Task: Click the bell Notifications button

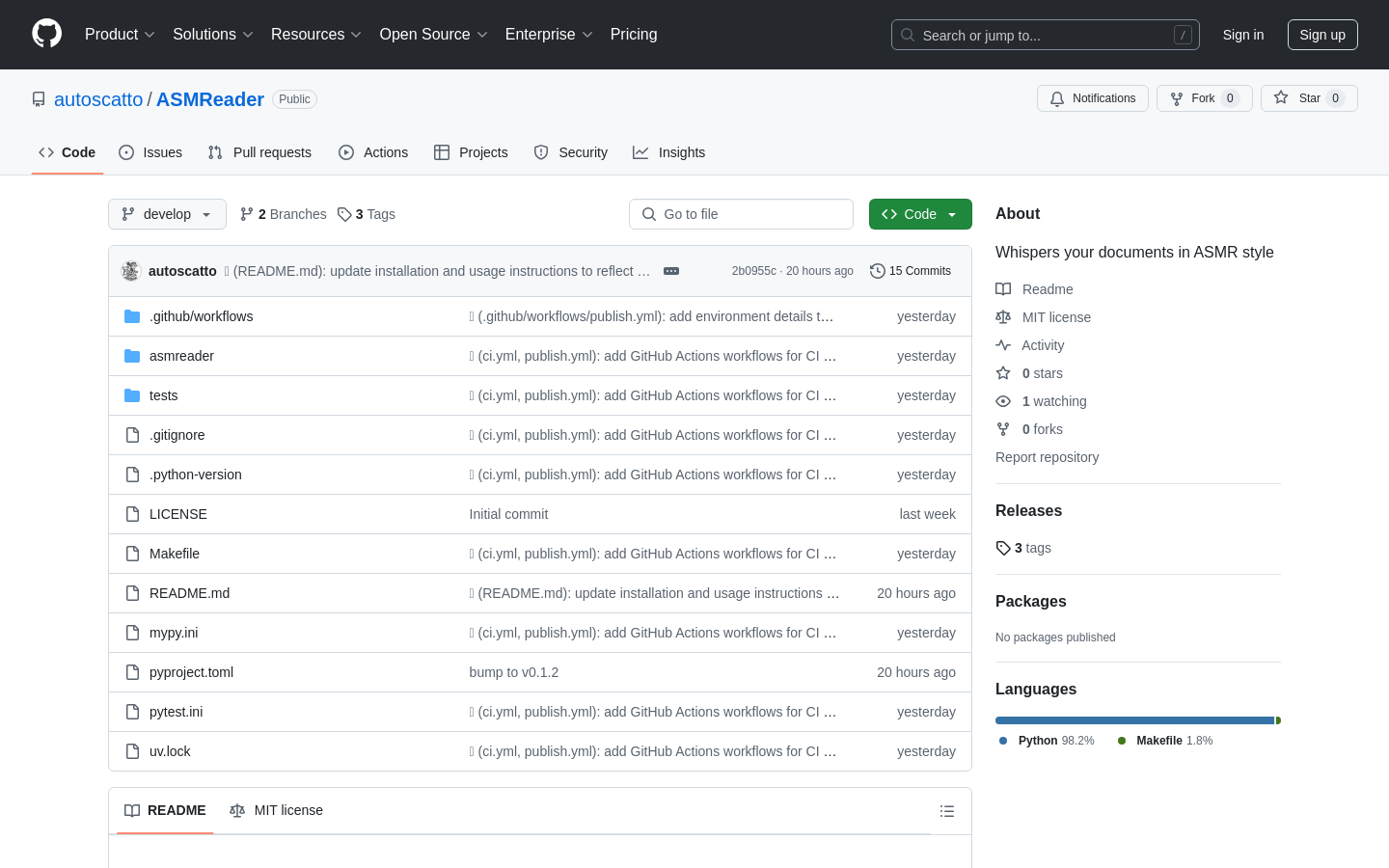Action: tap(1093, 98)
